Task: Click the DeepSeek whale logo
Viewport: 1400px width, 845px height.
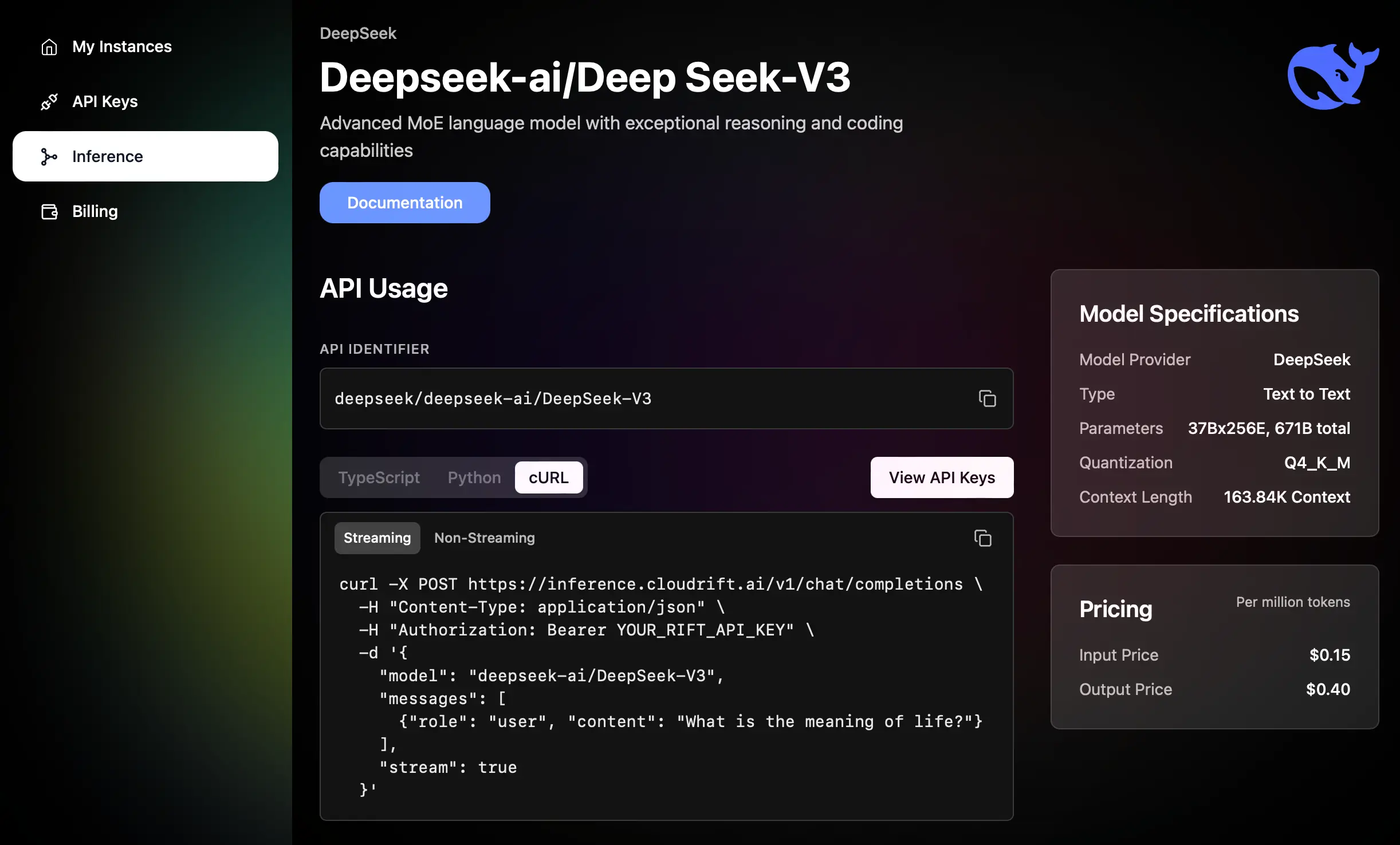Action: pos(1332,76)
